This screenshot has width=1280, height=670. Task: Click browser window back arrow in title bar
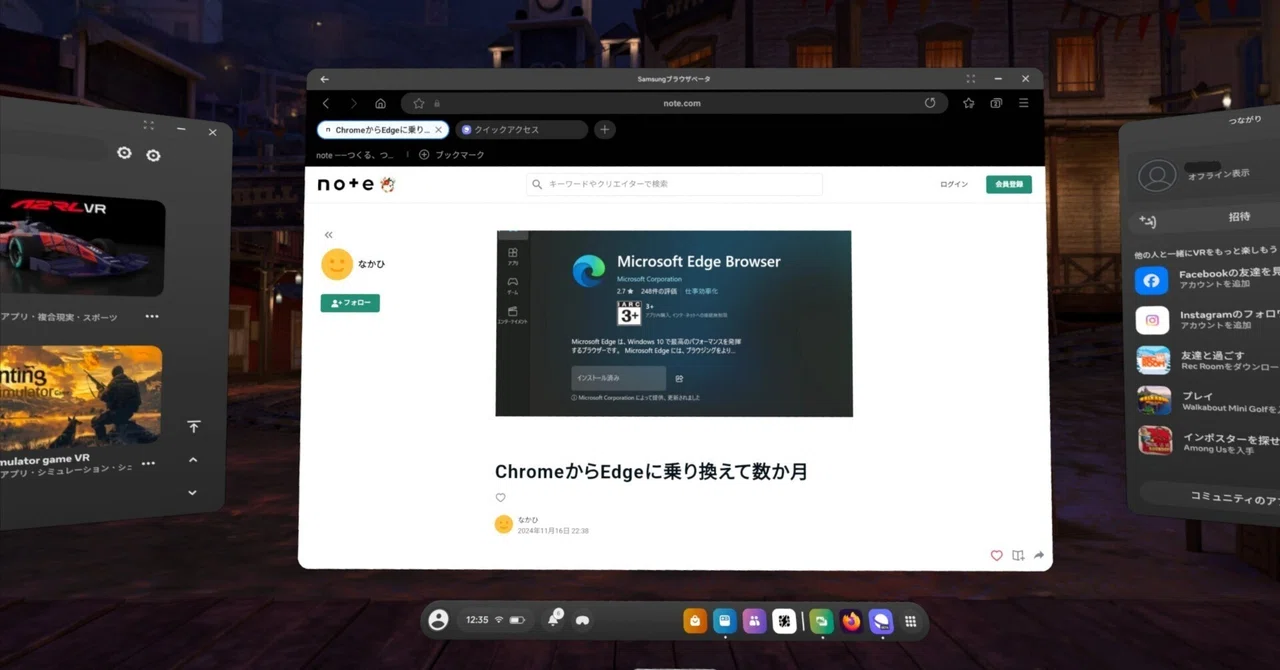click(324, 79)
